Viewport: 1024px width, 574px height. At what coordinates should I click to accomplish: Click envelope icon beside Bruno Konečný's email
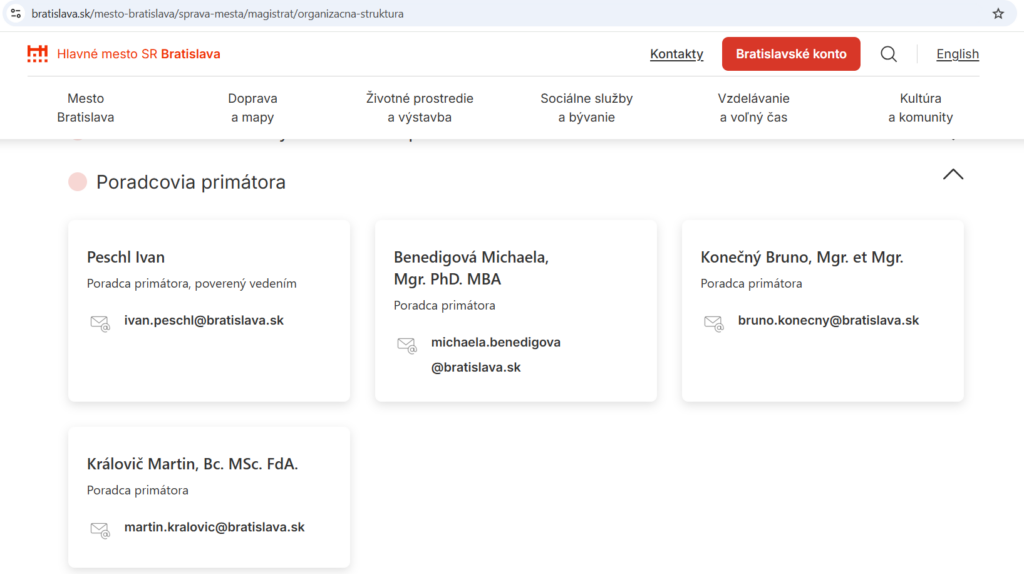click(x=713, y=323)
